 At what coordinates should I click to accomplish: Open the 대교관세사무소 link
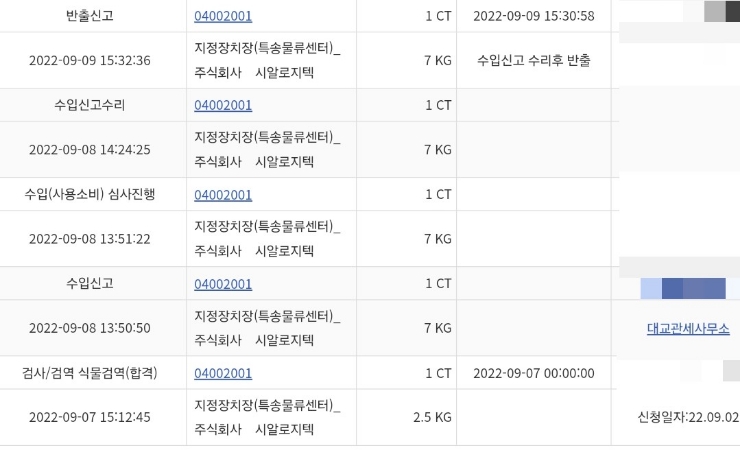coord(688,328)
